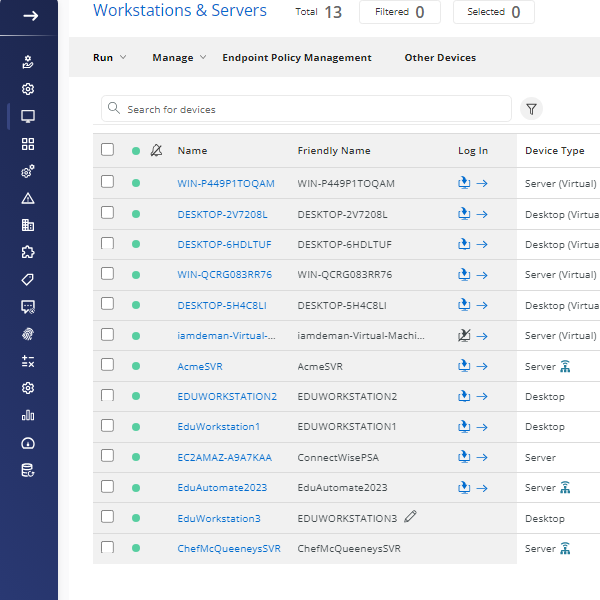Click the Search for devices field
The width and height of the screenshot is (600, 600).
click(x=310, y=109)
